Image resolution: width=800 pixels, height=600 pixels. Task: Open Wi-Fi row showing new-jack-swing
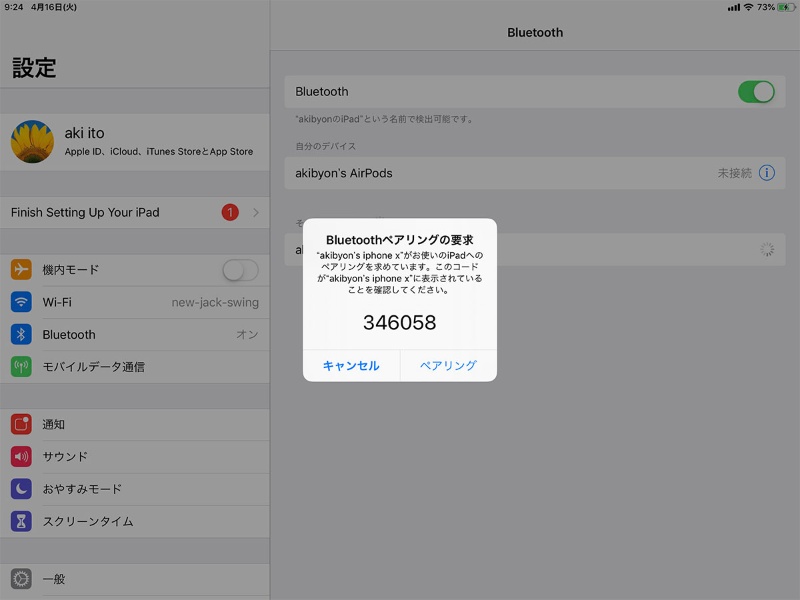coord(135,302)
